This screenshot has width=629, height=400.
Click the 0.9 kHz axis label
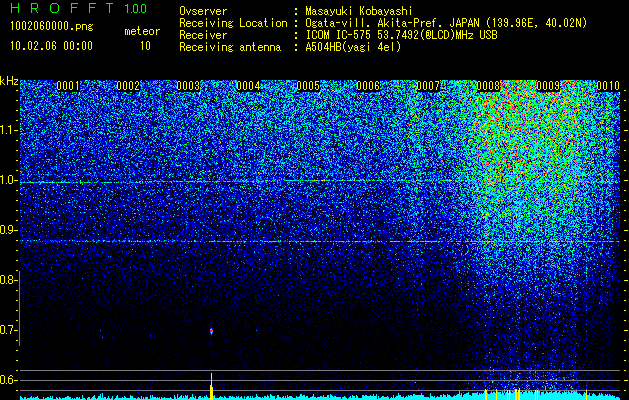click(x=7, y=230)
